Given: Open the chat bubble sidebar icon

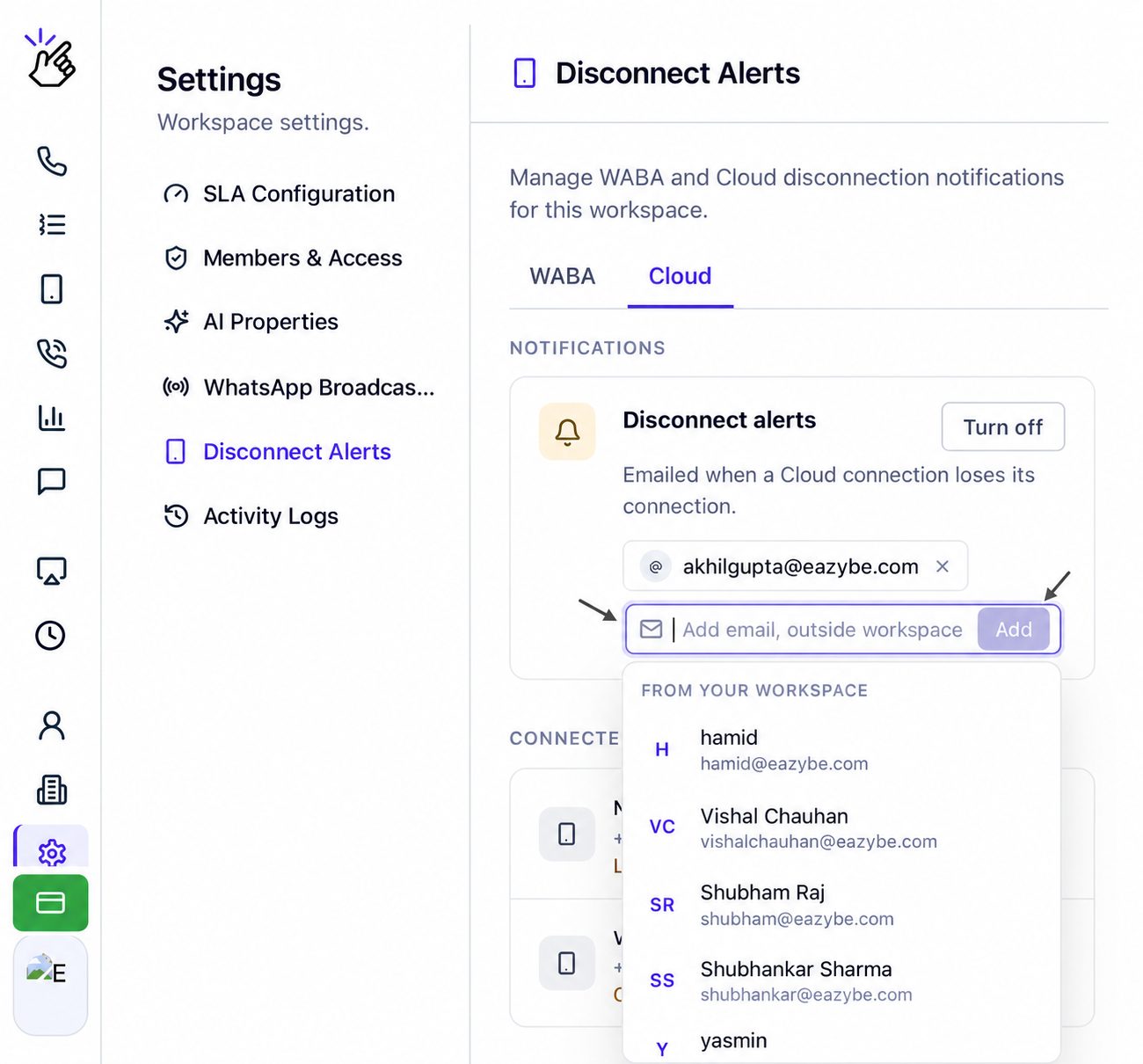Looking at the screenshot, I should click(51, 481).
